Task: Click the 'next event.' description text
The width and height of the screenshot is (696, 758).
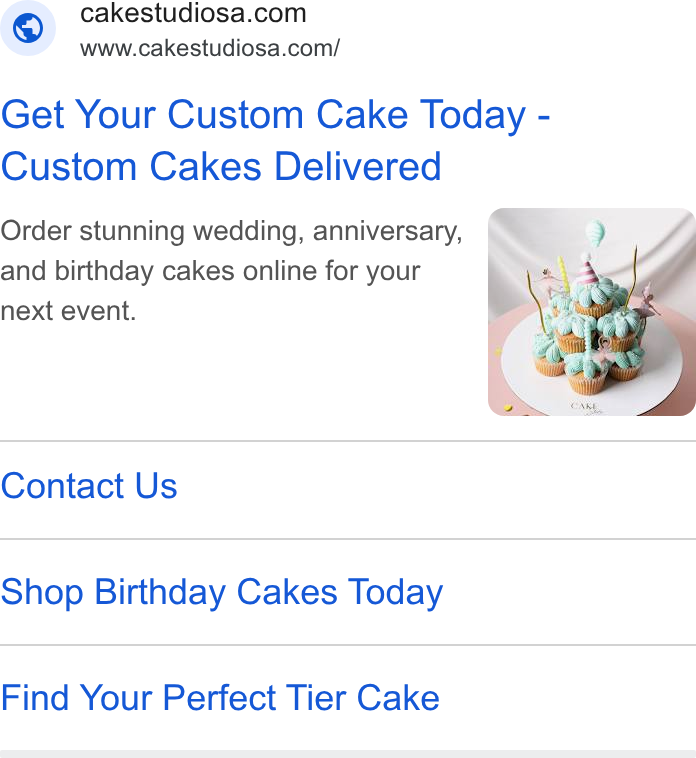Action: pyautogui.click(x=69, y=311)
